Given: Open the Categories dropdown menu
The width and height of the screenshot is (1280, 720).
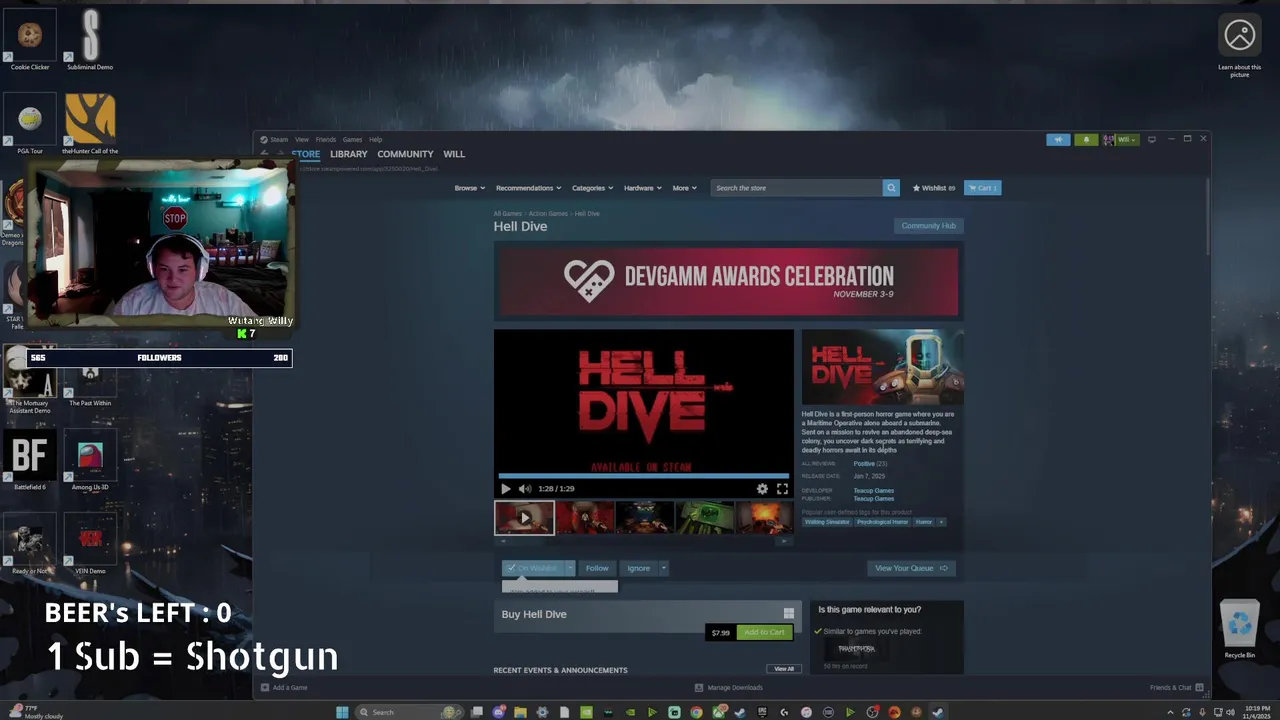Looking at the screenshot, I should pos(592,188).
